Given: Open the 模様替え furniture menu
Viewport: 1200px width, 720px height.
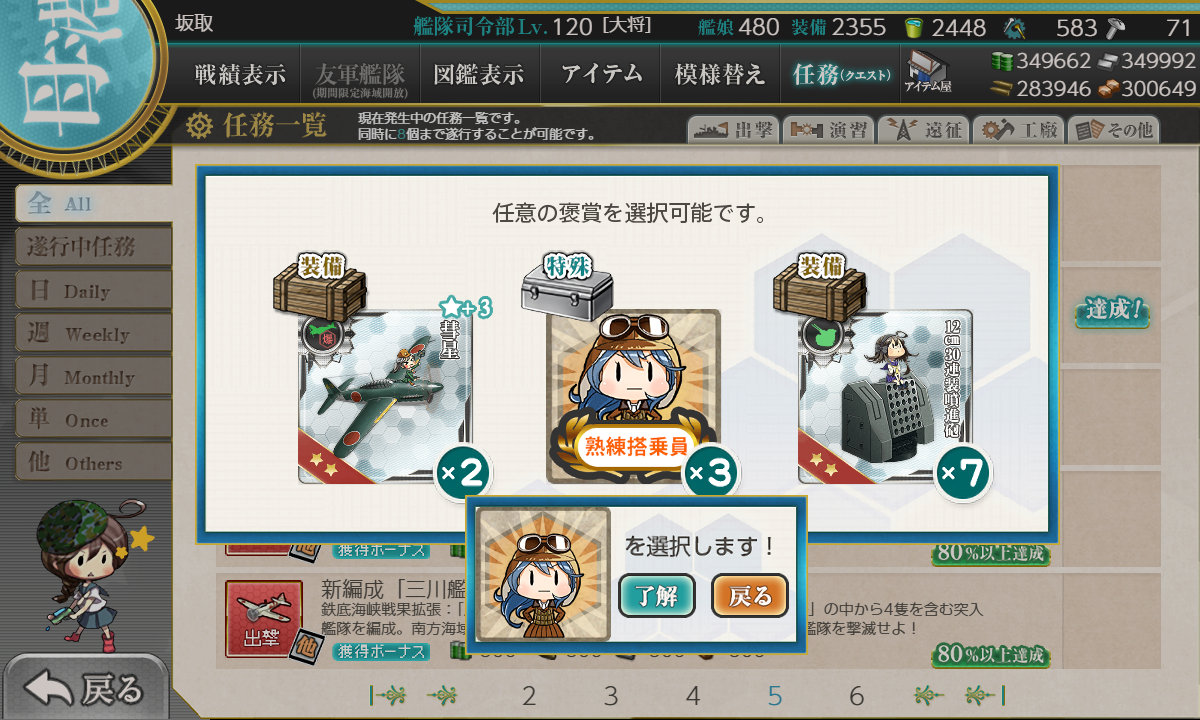Looking at the screenshot, I should click(720, 74).
